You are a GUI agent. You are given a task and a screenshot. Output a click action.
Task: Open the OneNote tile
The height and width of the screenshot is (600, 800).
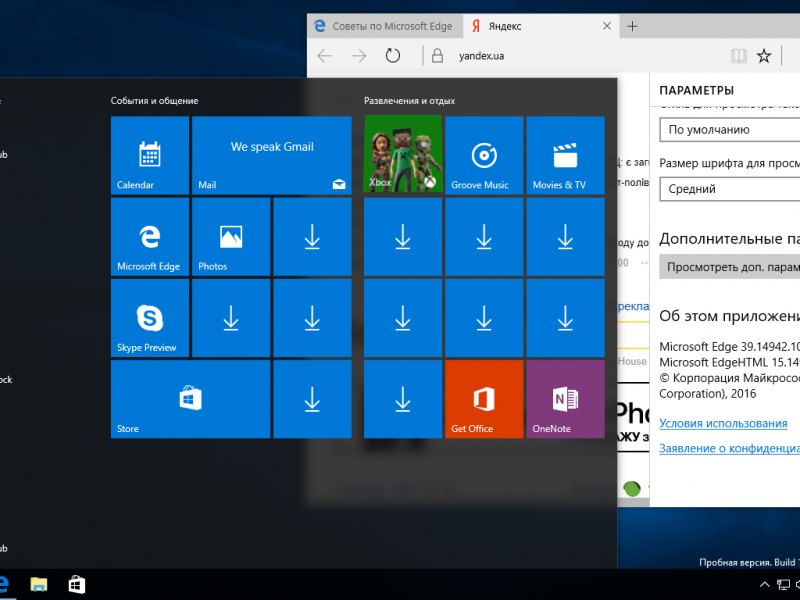click(x=565, y=399)
